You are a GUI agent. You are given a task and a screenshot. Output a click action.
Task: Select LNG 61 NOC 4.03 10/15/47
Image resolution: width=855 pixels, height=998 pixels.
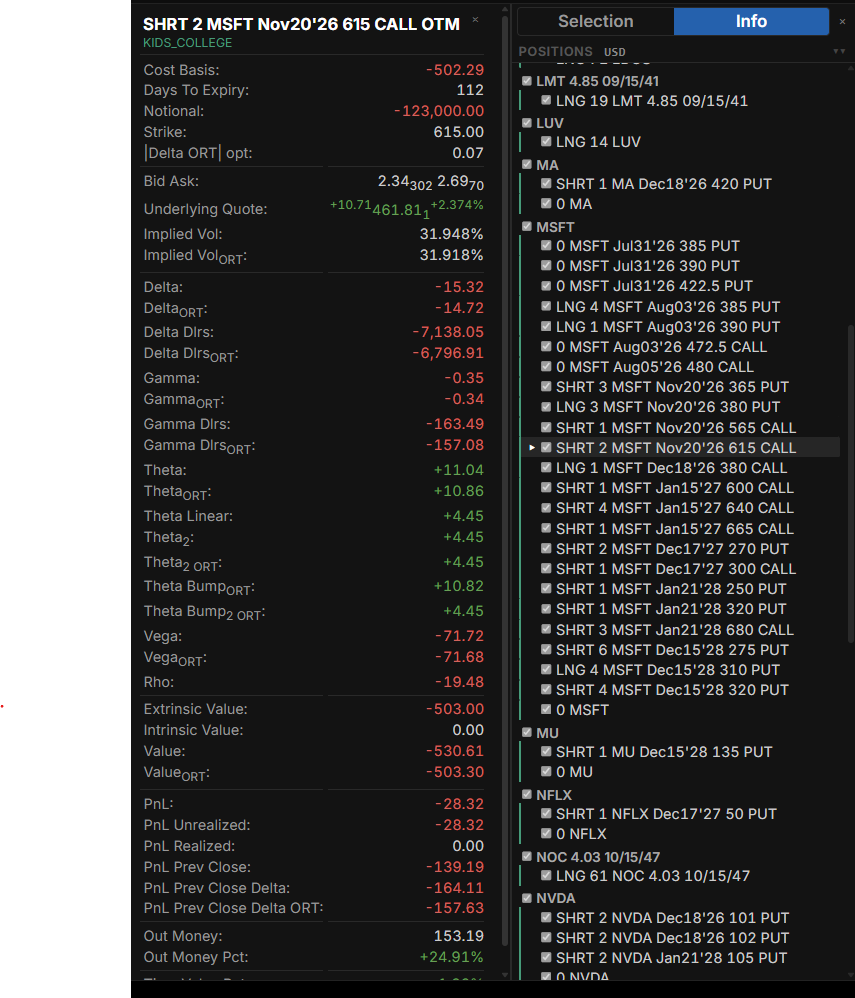pyautogui.click(x=653, y=876)
